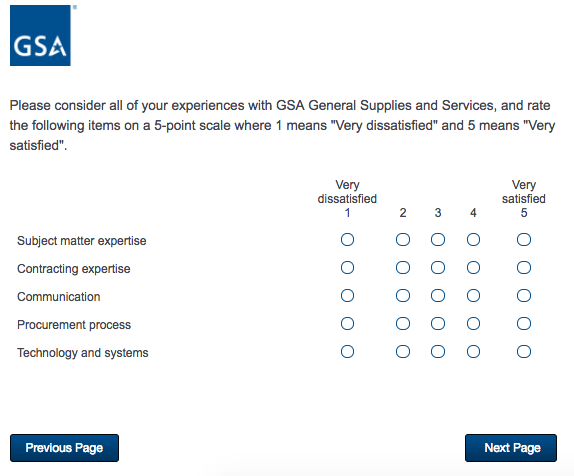Click the GSA logo
Screen dimensions: 574x476
(40, 36)
